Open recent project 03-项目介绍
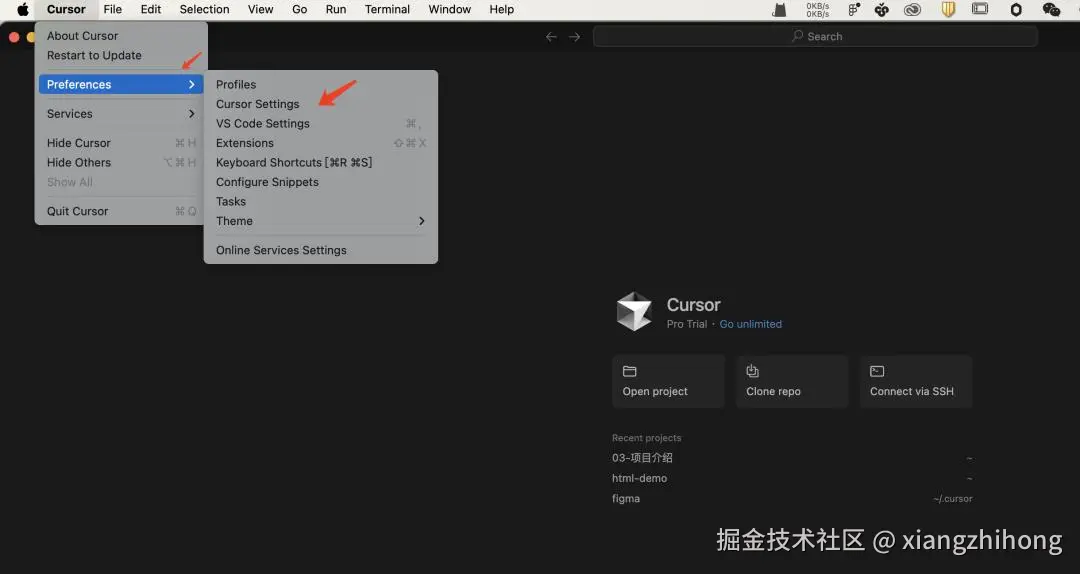The height and width of the screenshot is (574, 1080). click(x=792, y=458)
